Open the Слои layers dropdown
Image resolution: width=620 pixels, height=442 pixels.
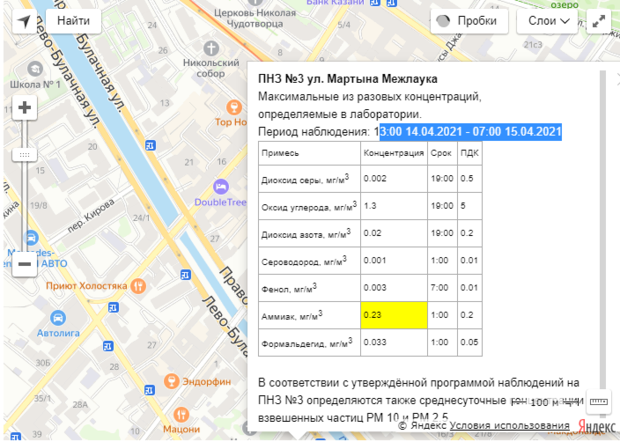click(549, 20)
